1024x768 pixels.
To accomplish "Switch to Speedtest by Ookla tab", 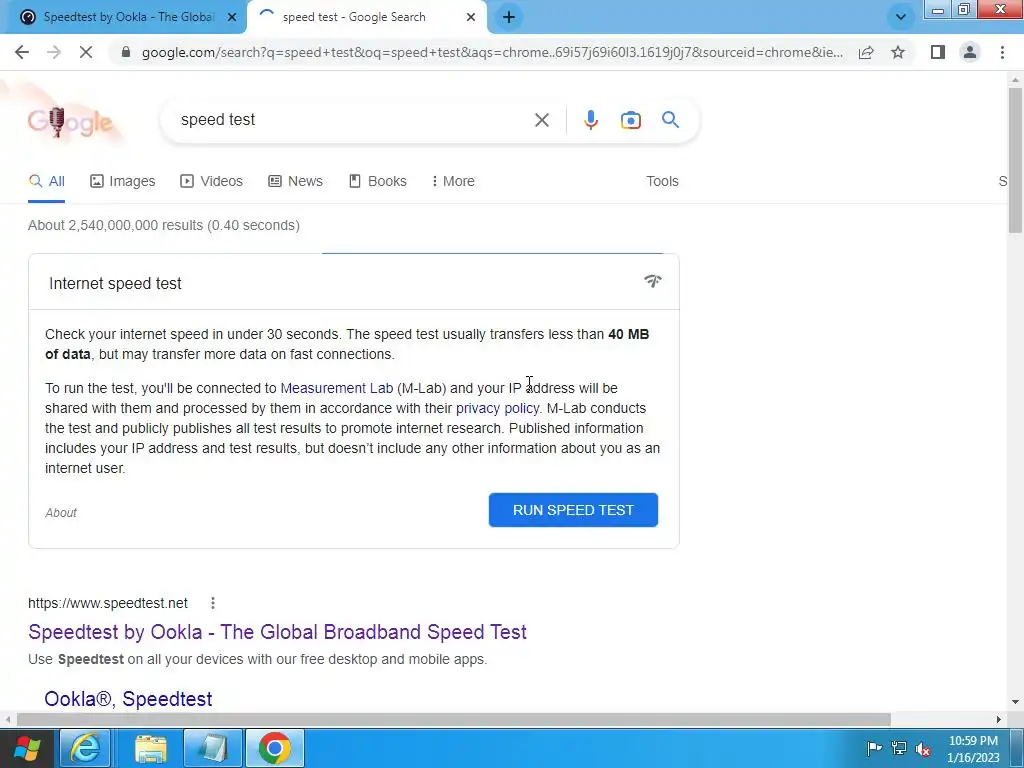I will pos(123,17).
